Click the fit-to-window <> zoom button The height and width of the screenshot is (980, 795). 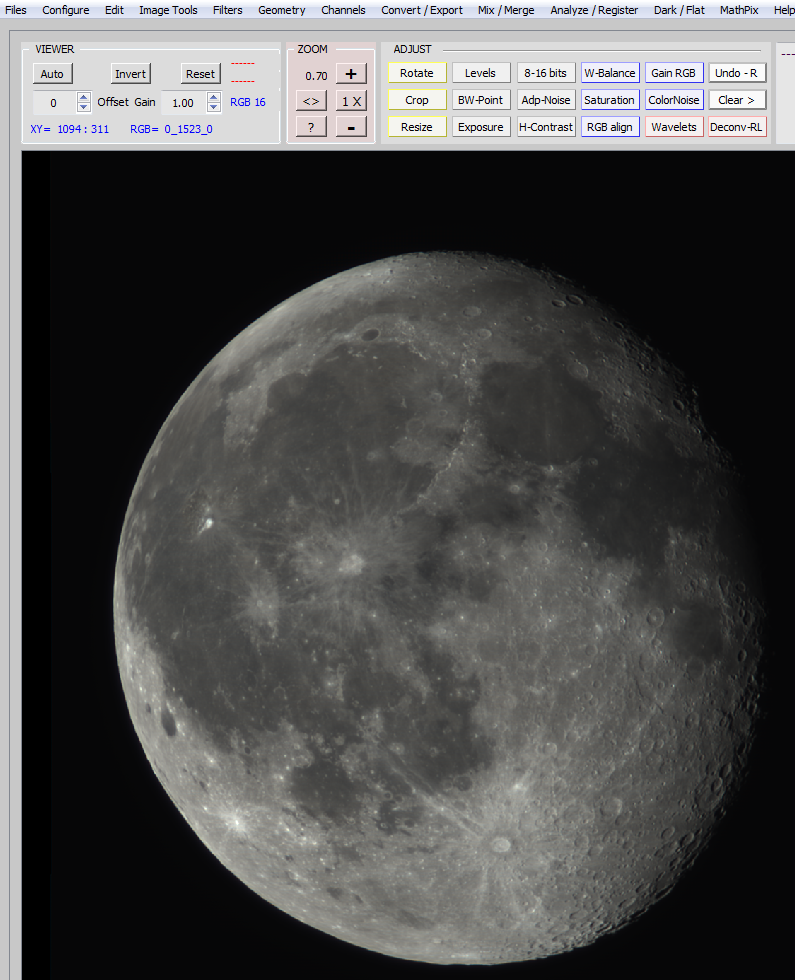311,101
